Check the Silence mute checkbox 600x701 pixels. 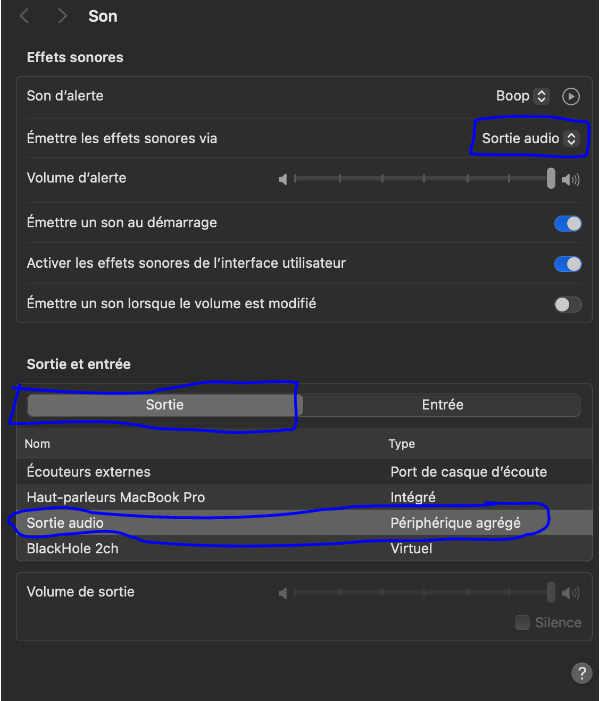point(522,622)
